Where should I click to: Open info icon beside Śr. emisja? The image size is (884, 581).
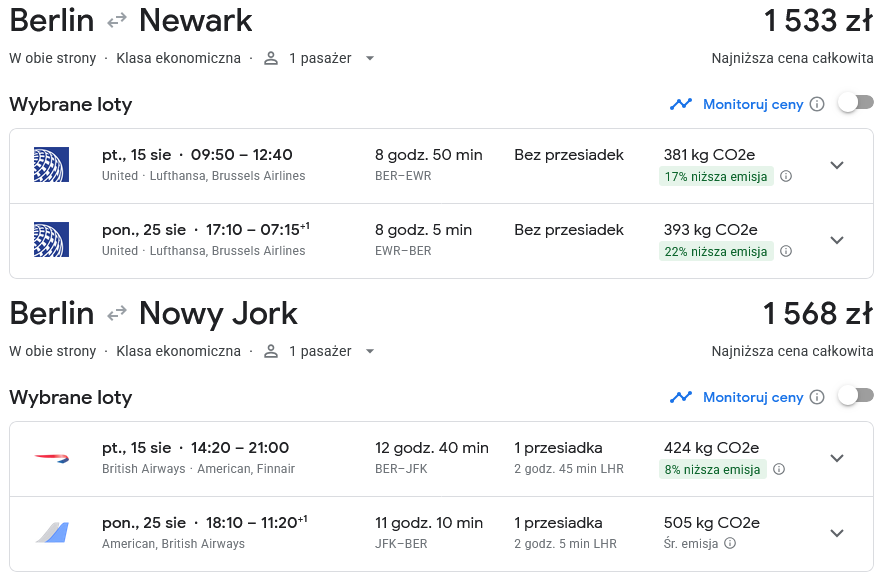730,543
